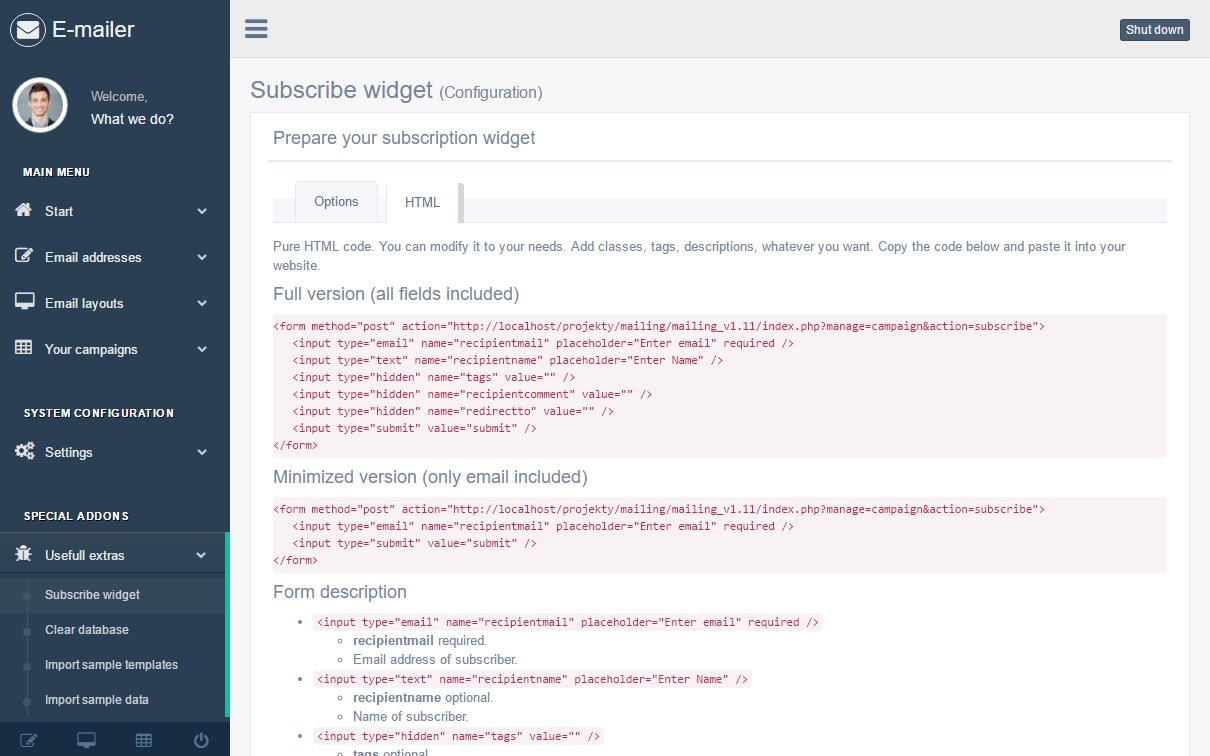The width and height of the screenshot is (1210, 756).
Task: Expand the Start menu chevron
Action: (x=202, y=212)
